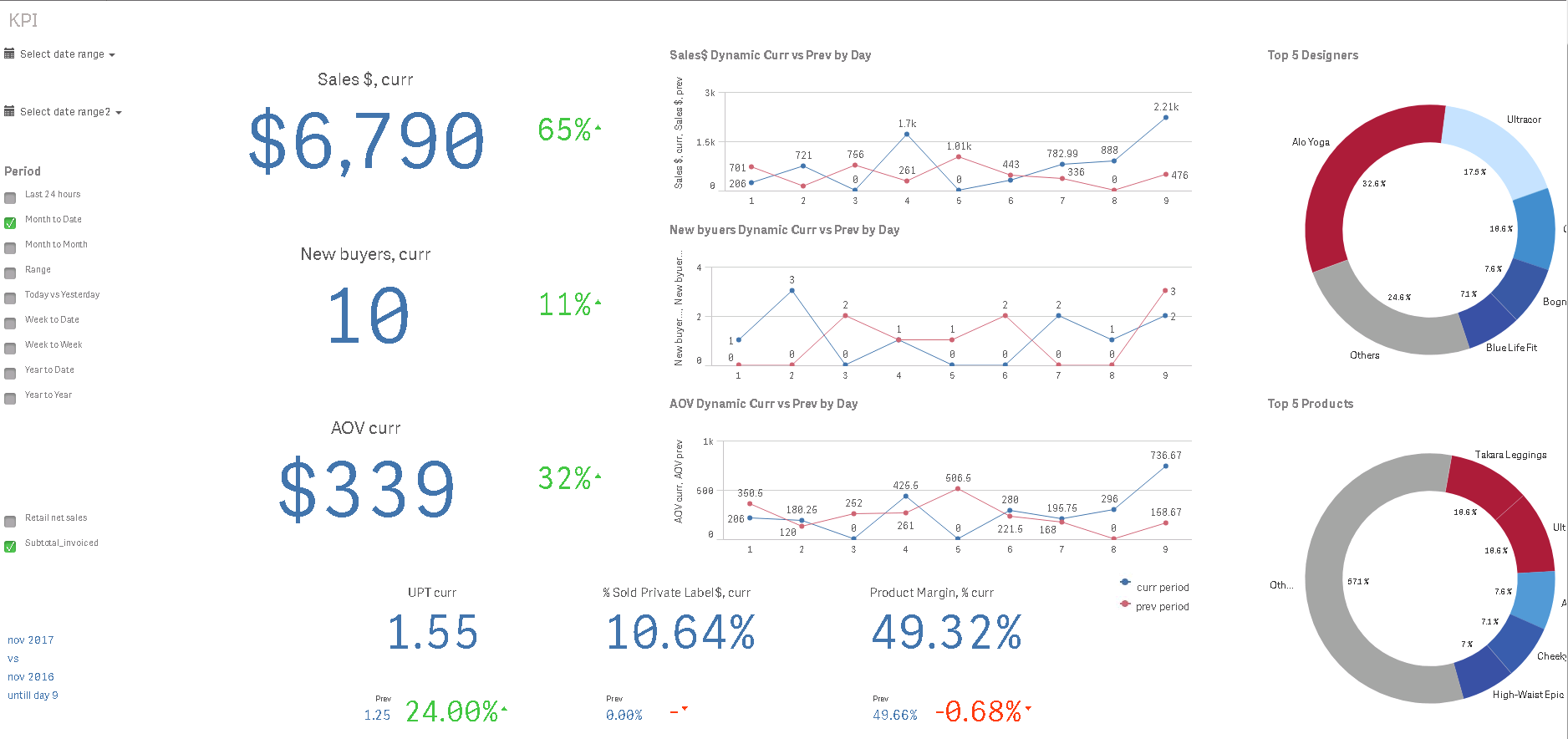Click the $6,790 Sales KPI value
The height and width of the screenshot is (739, 1568).
366,140
